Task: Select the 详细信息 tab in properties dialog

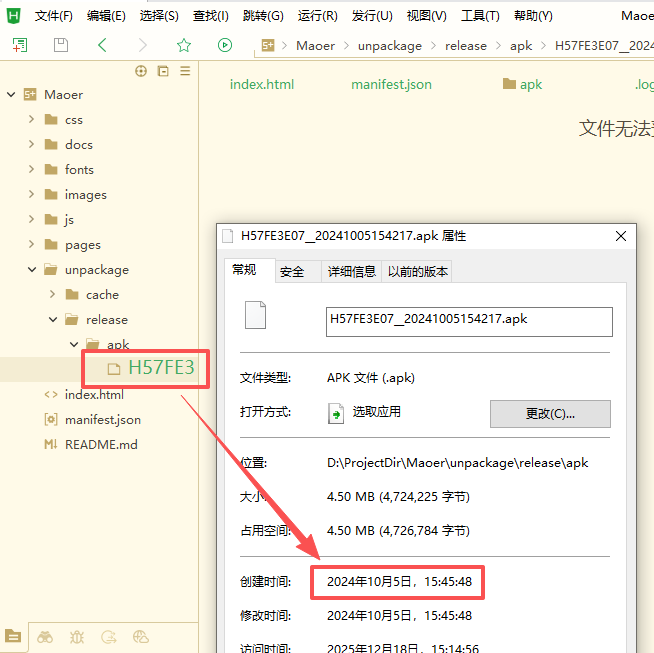Action: click(x=351, y=272)
